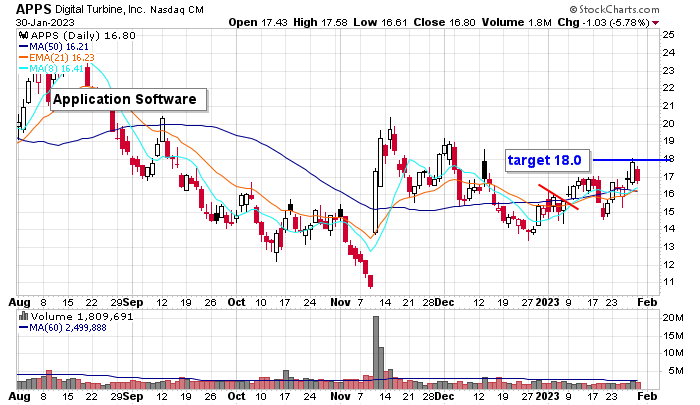Click the Application Software annotation box

(129, 100)
